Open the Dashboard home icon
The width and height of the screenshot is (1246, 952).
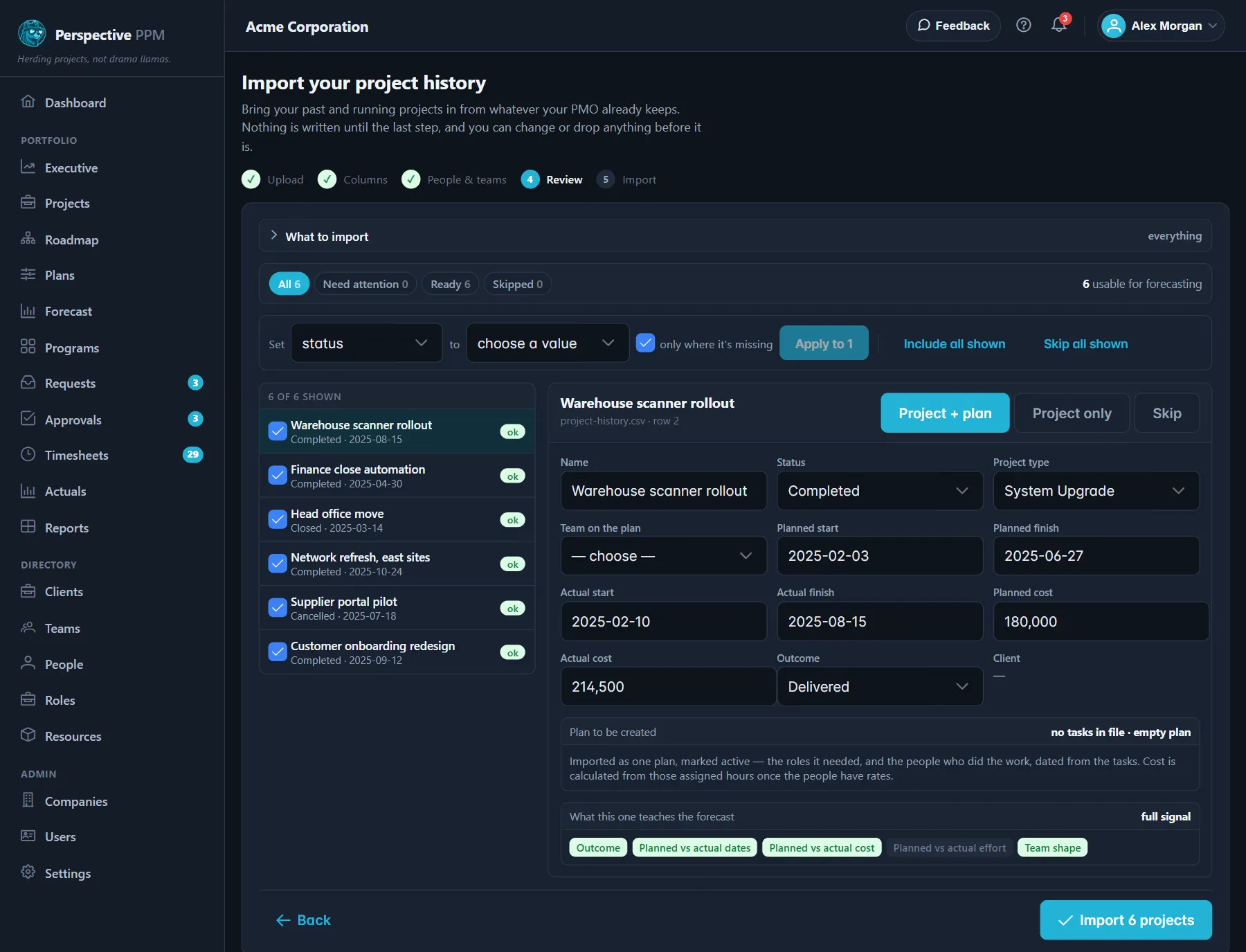28,102
